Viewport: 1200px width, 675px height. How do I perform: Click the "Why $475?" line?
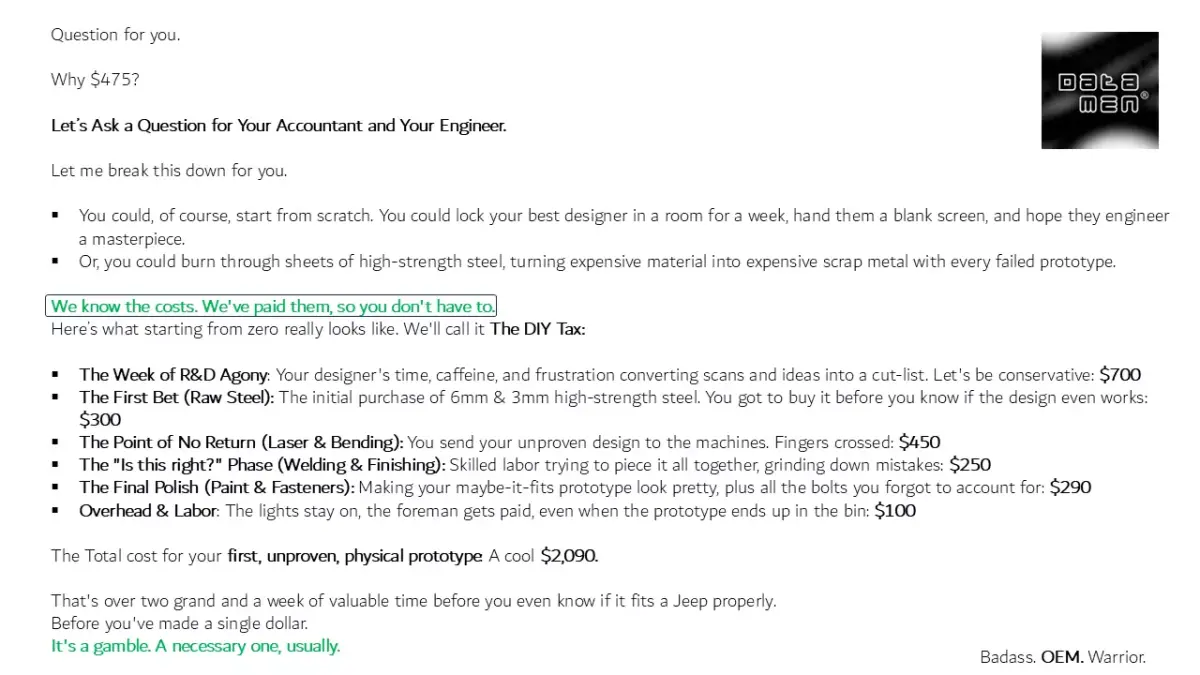click(x=95, y=79)
